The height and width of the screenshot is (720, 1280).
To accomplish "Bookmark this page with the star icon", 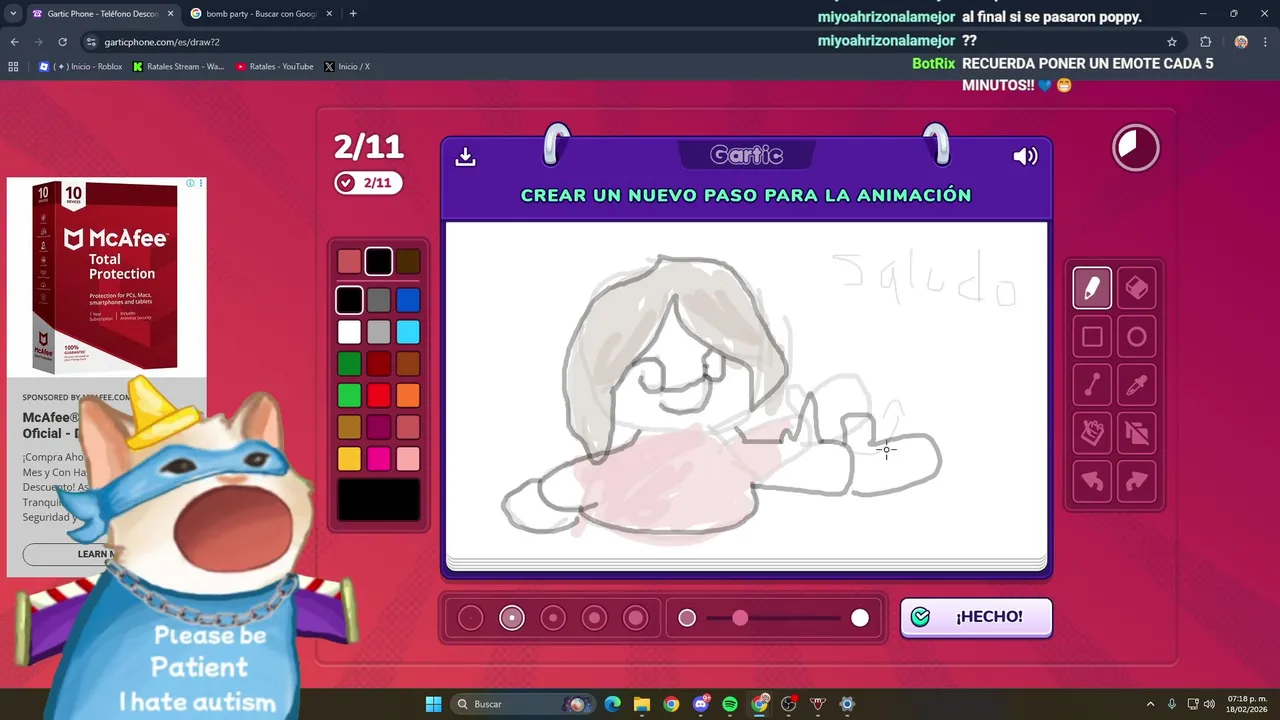I will point(1172,42).
